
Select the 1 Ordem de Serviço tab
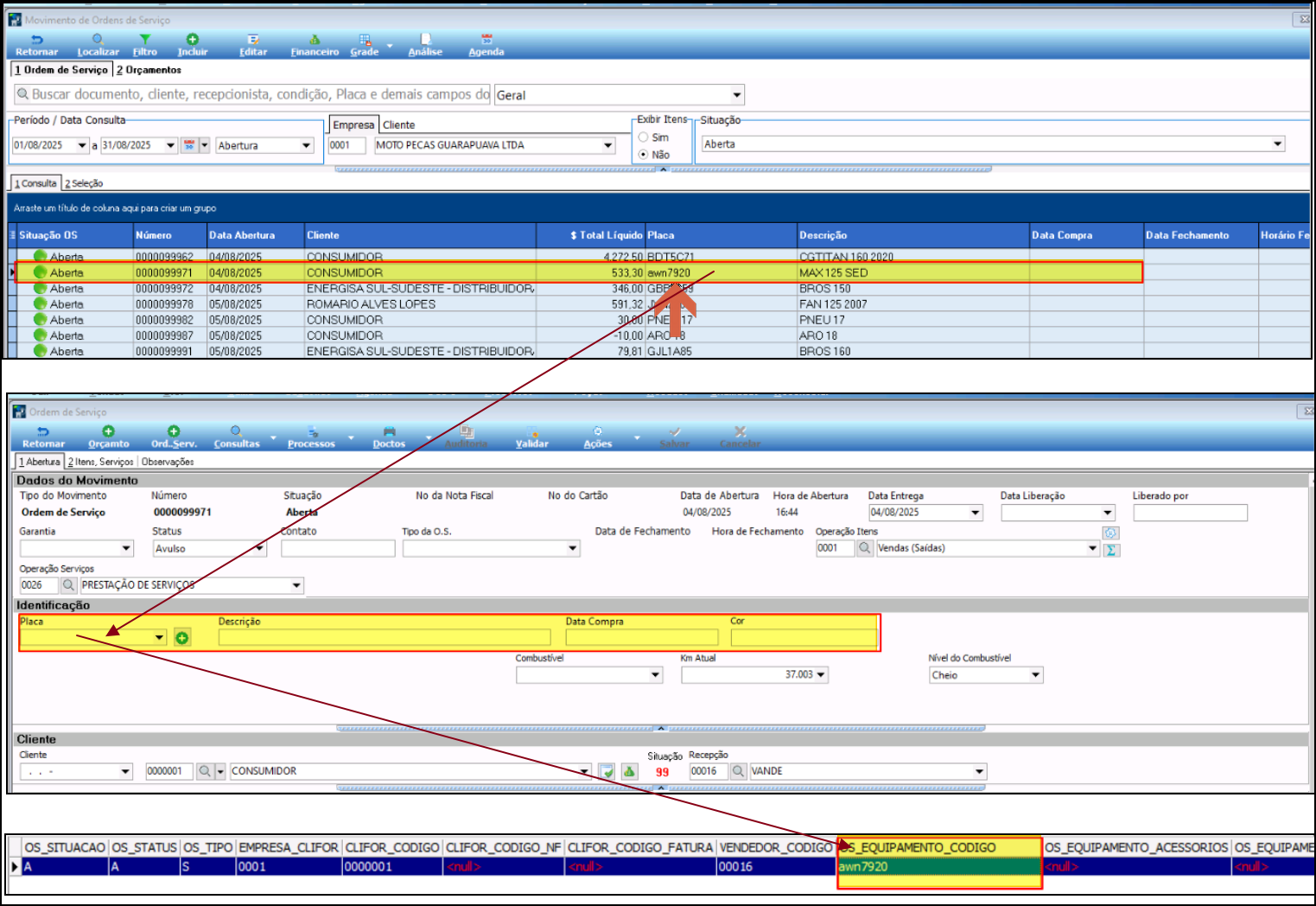60,70
